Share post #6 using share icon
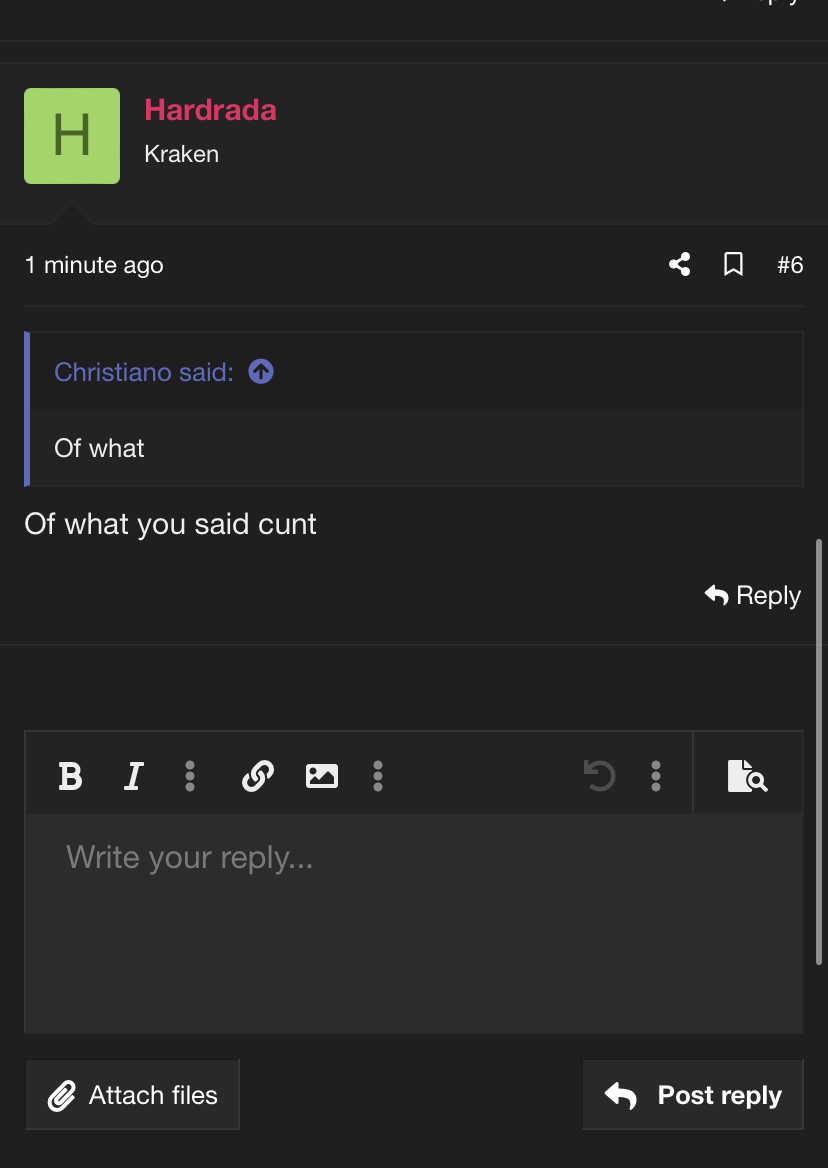The height and width of the screenshot is (1168, 828). [679, 264]
